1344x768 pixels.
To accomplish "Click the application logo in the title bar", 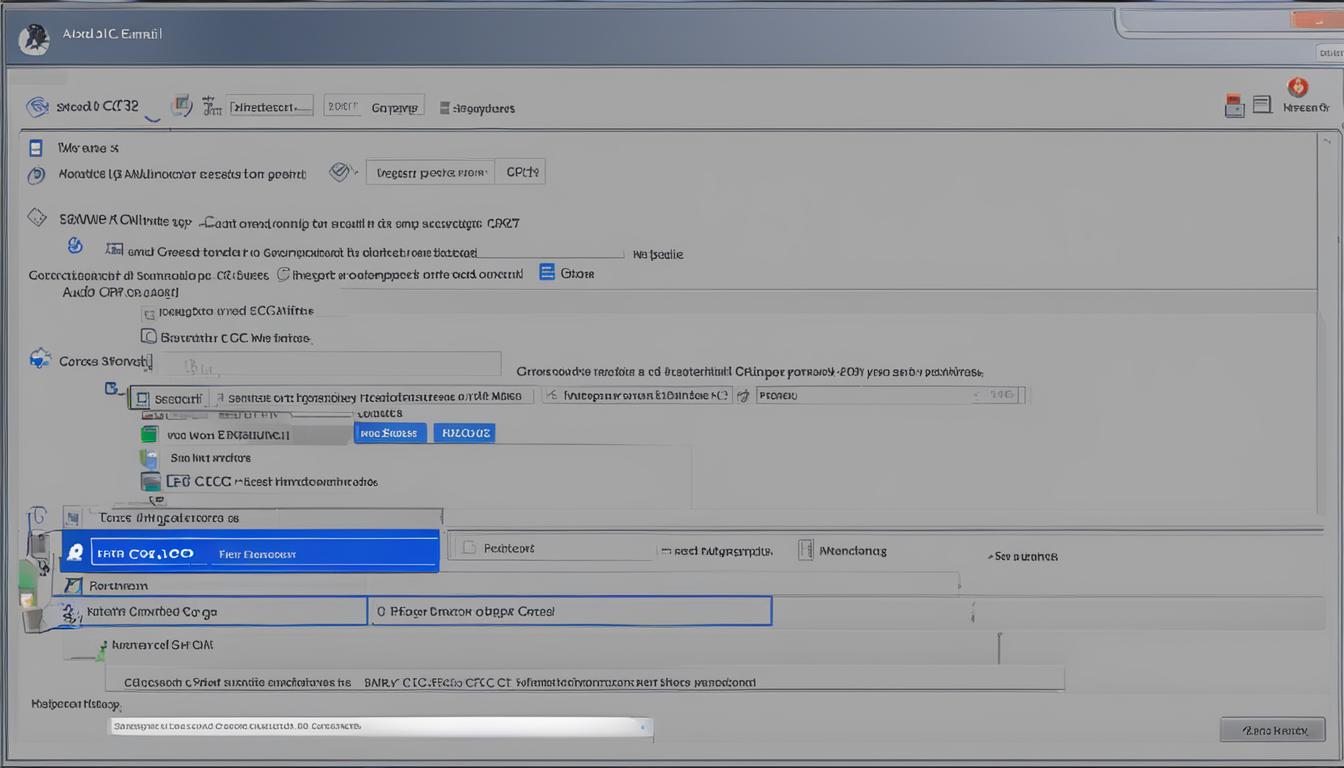I will coord(34,39).
